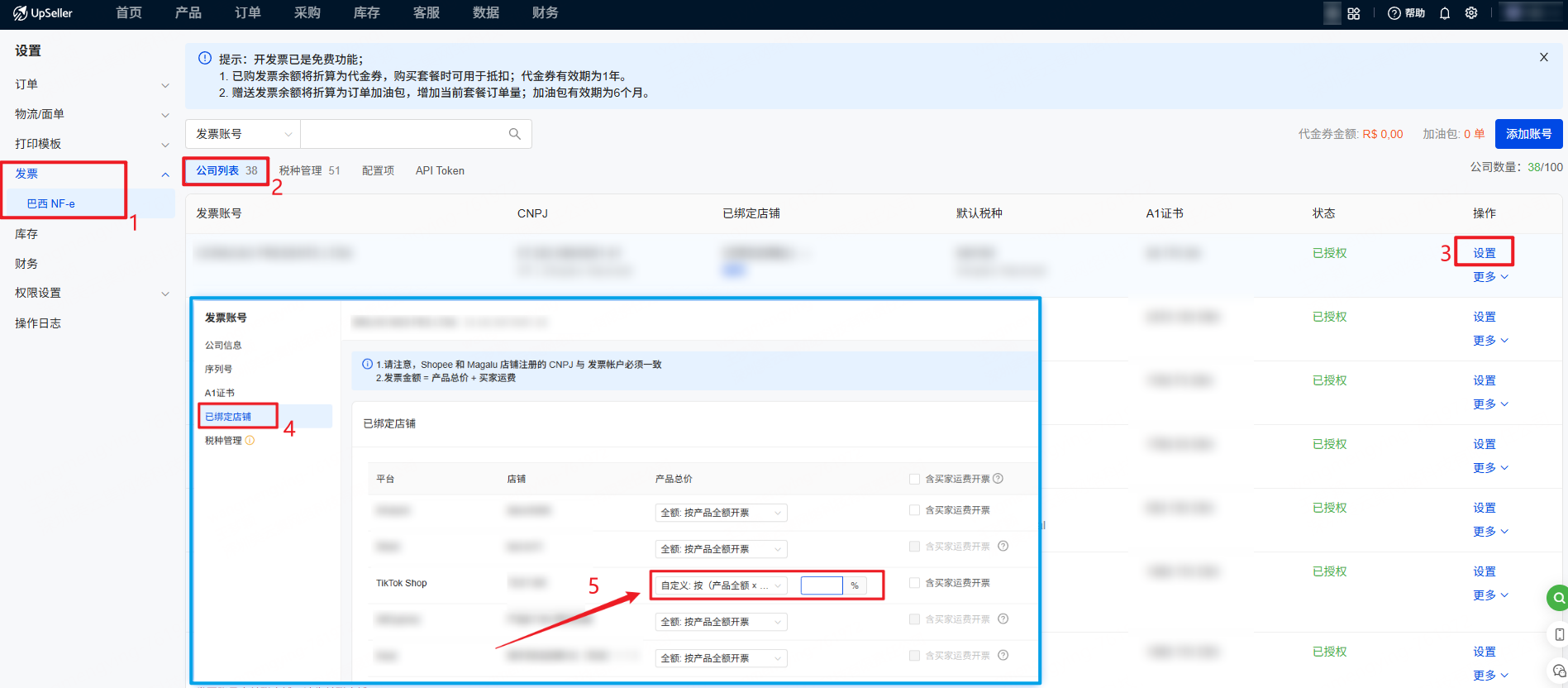The height and width of the screenshot is (688, 1568).
Task: Toggle the 含买家运费开票 header checkbox
Action: (x=914, y=479)
